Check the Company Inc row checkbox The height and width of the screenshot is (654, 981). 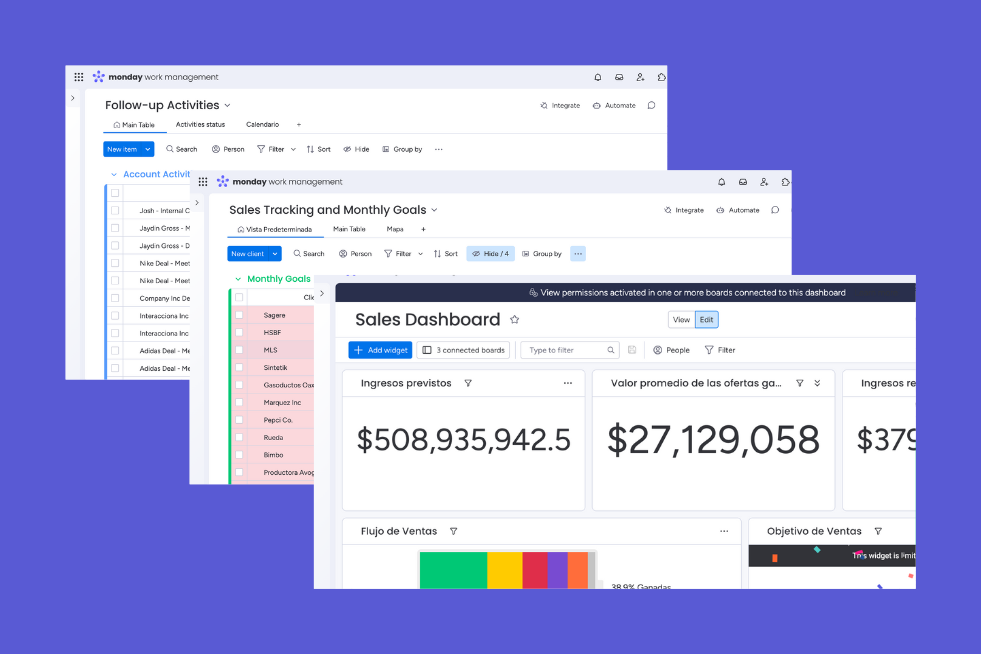(115, 298)
